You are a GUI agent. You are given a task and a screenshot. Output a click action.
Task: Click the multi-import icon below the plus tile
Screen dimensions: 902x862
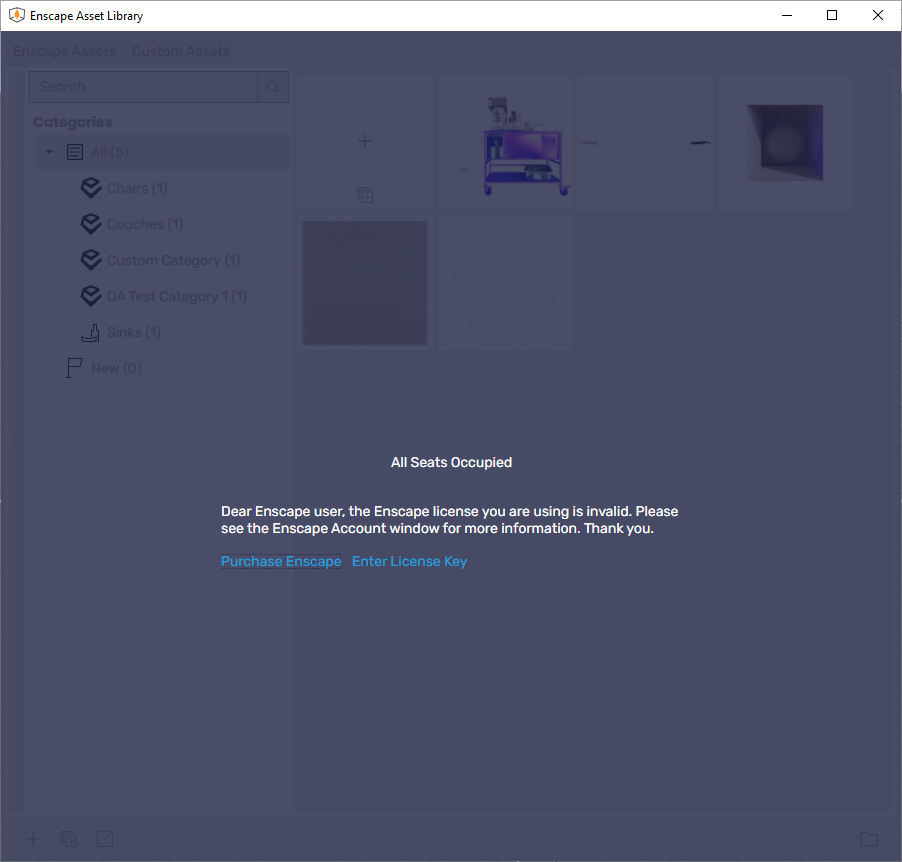365,196
